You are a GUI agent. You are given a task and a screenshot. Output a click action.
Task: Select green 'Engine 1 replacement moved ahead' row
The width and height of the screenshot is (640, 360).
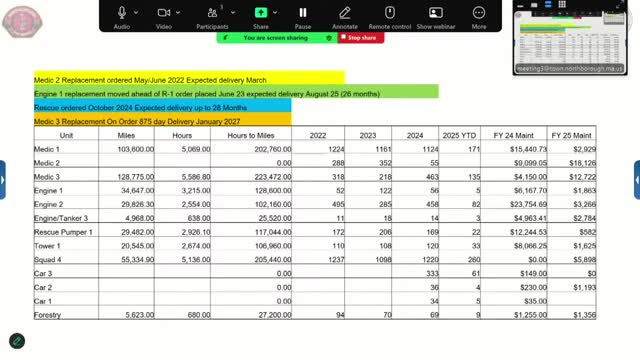tap(236, 91)
